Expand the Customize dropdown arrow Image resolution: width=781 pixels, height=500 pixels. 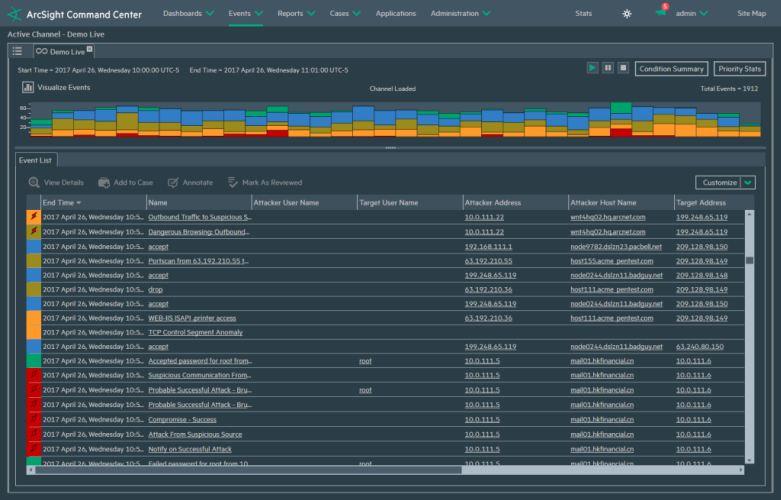tap(748, 183)
